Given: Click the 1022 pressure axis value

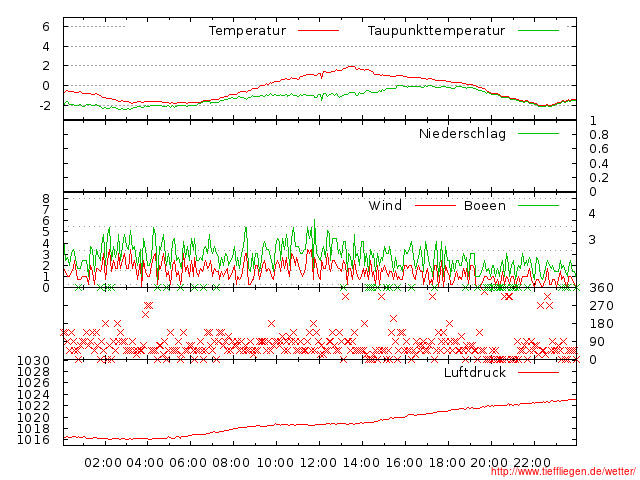Looking at the screenshot, I should click(33, 406).
